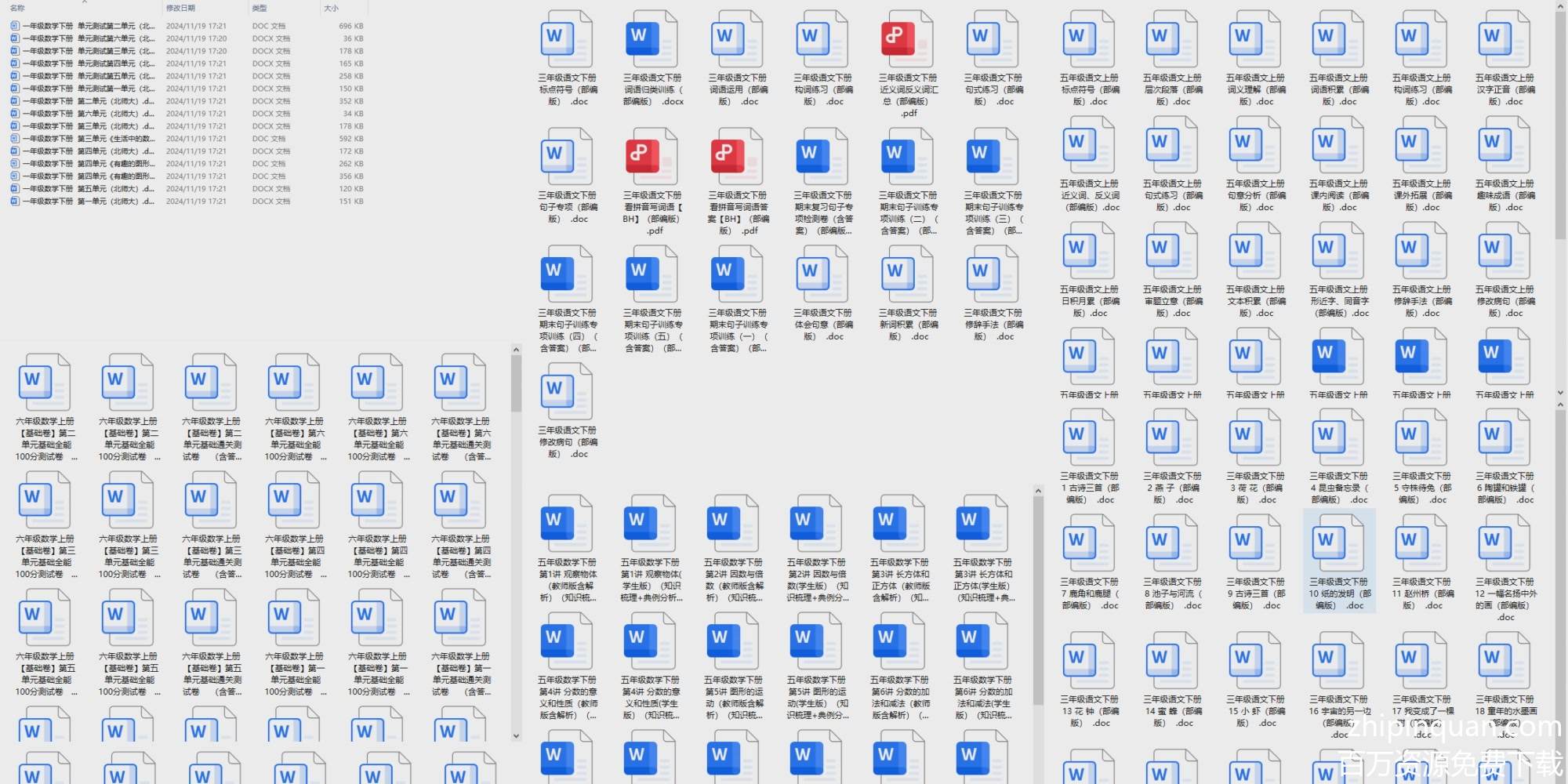
Task: Select 三年级语文下册 句子专项 doc file
Action: pyautogui.click(x=568, y=177)
